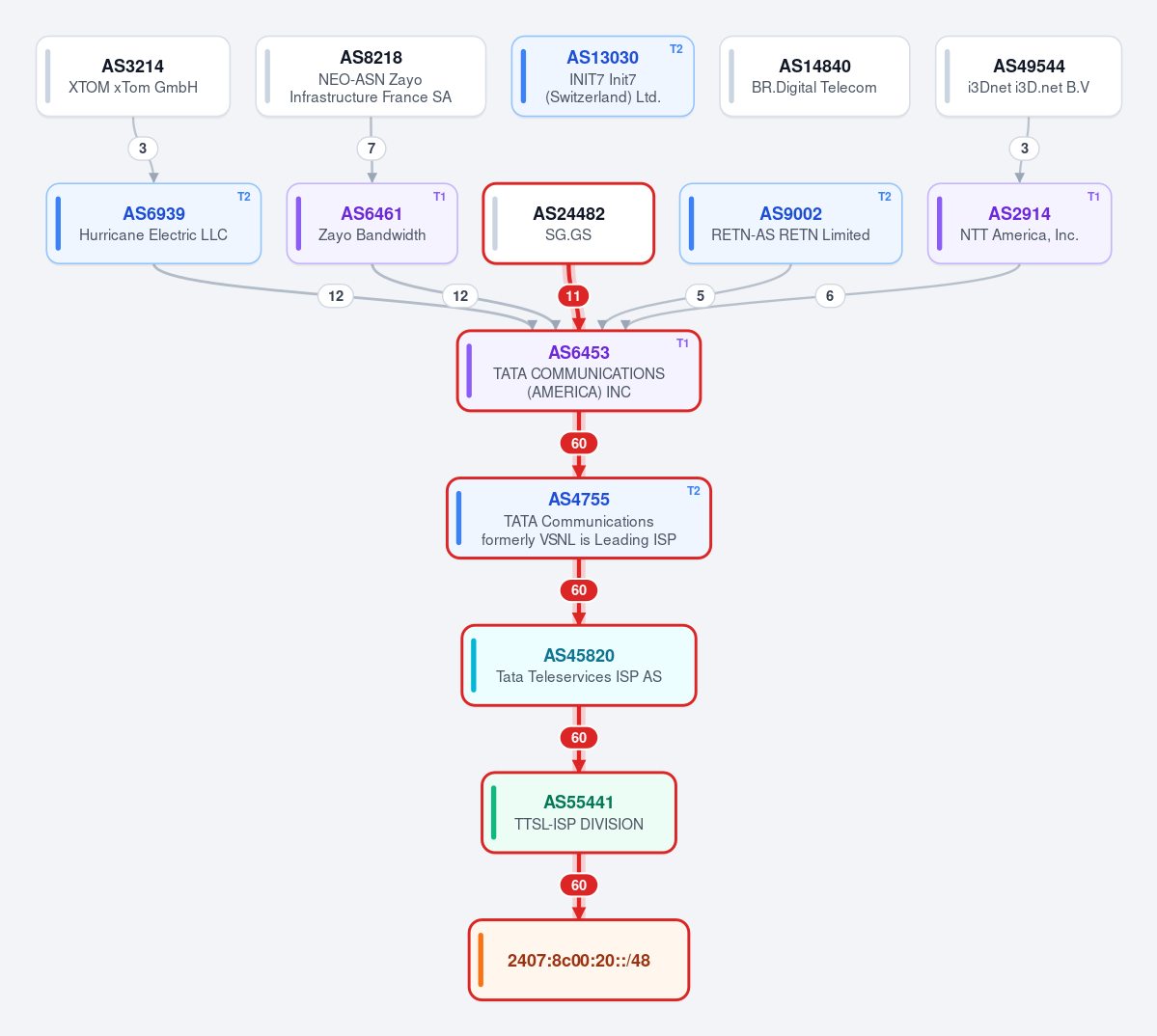
Task: Select the 2407:8c00:20::/48 prefix node
Action: [579, 960]
